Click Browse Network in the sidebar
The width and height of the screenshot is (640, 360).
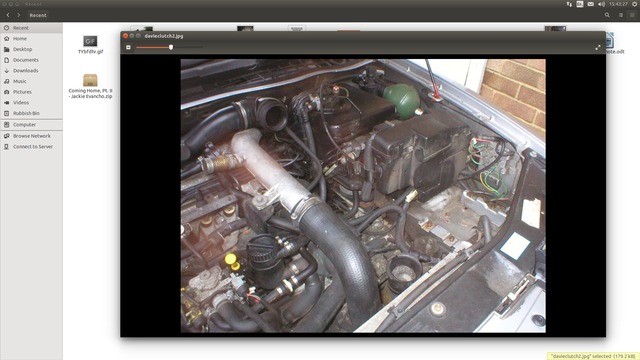coord(31,136)
